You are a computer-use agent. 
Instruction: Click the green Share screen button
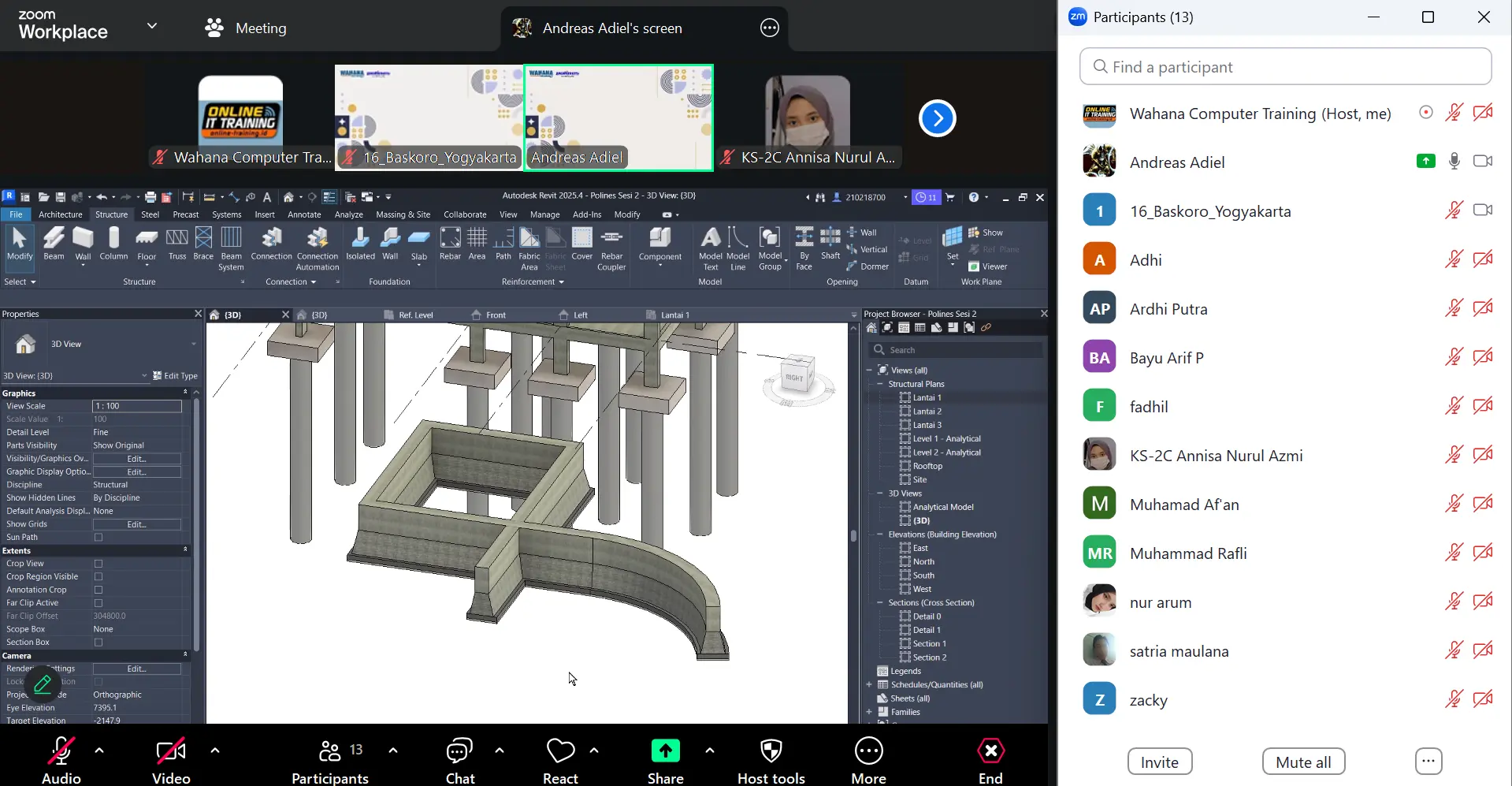click(x=665, y=751)
